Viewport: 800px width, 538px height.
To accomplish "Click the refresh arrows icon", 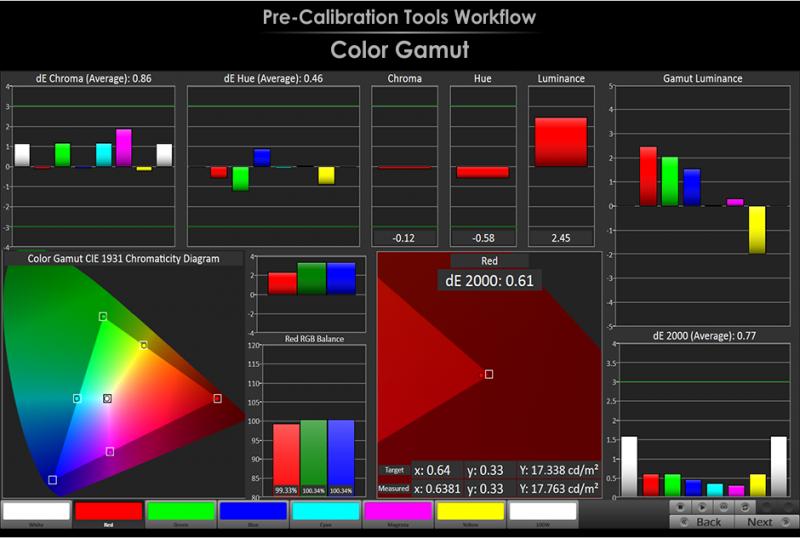I will (x=745, y=507).
